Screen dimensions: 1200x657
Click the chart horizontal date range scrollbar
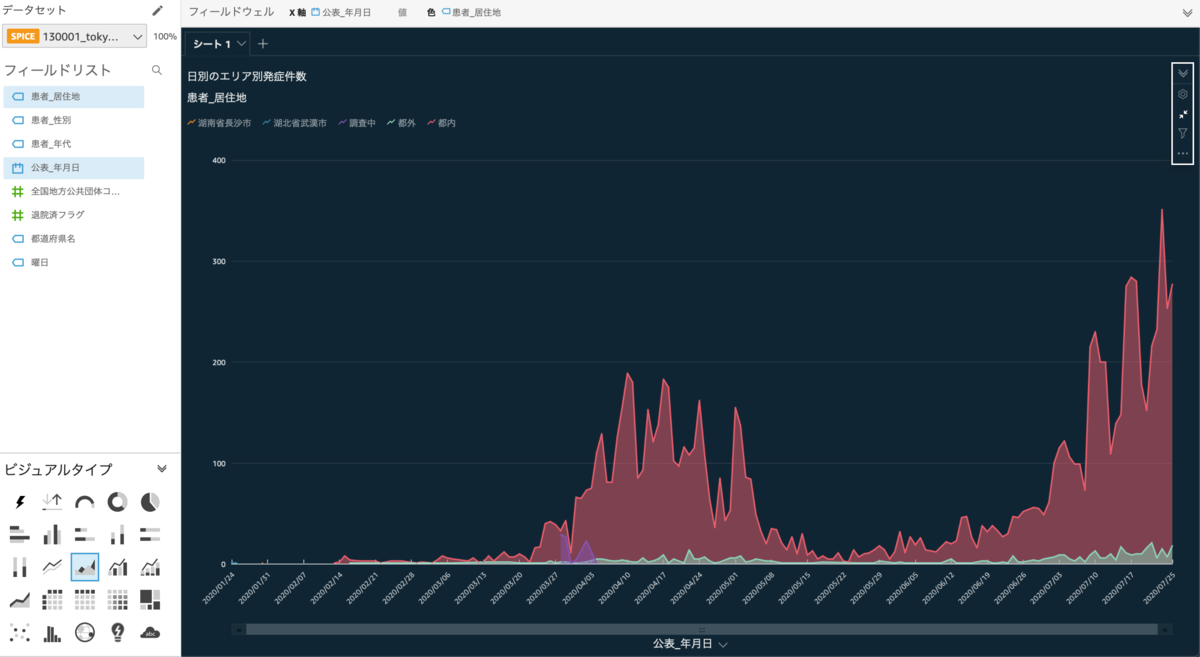[701, 629]
